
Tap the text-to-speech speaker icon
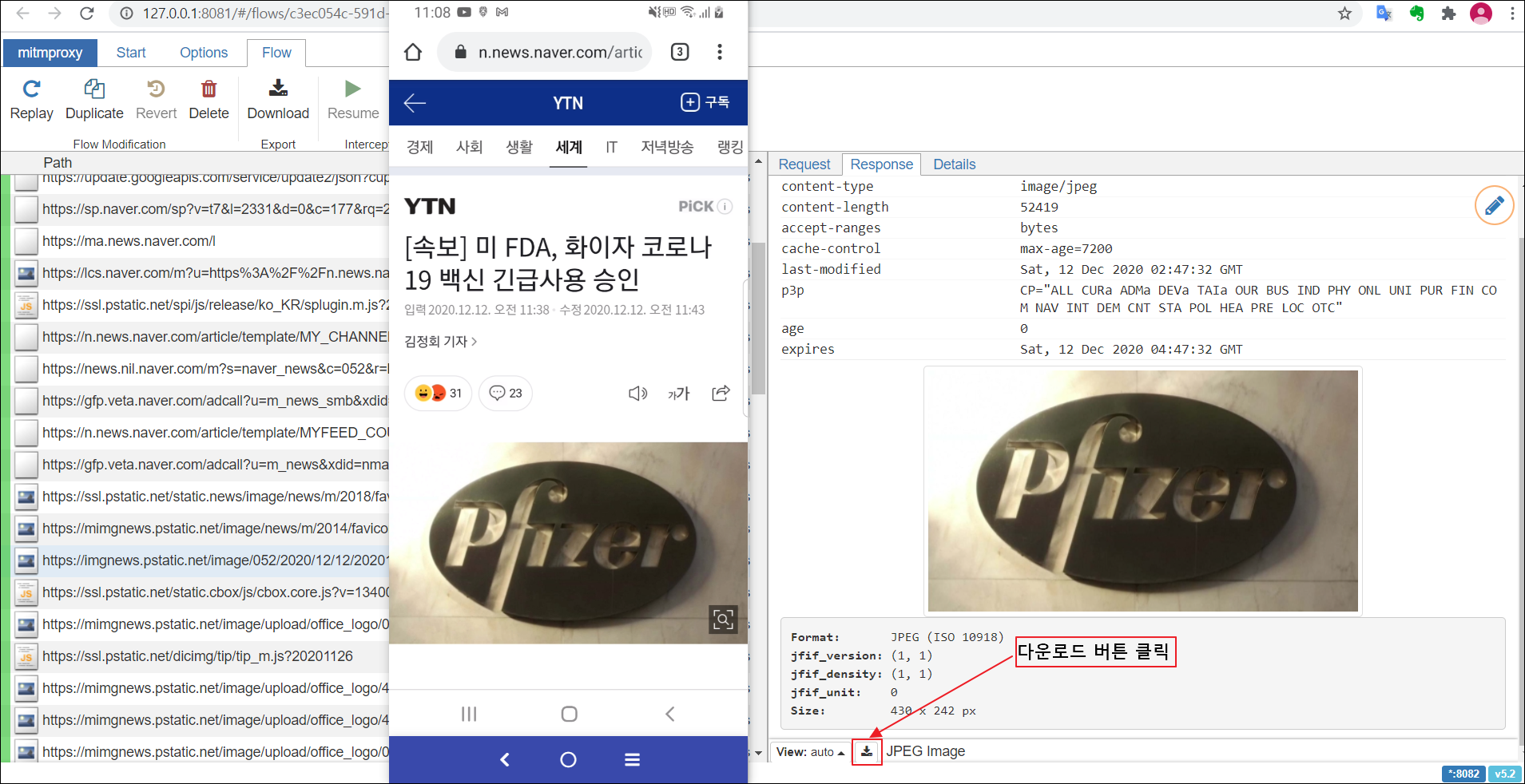click(637, 393)
